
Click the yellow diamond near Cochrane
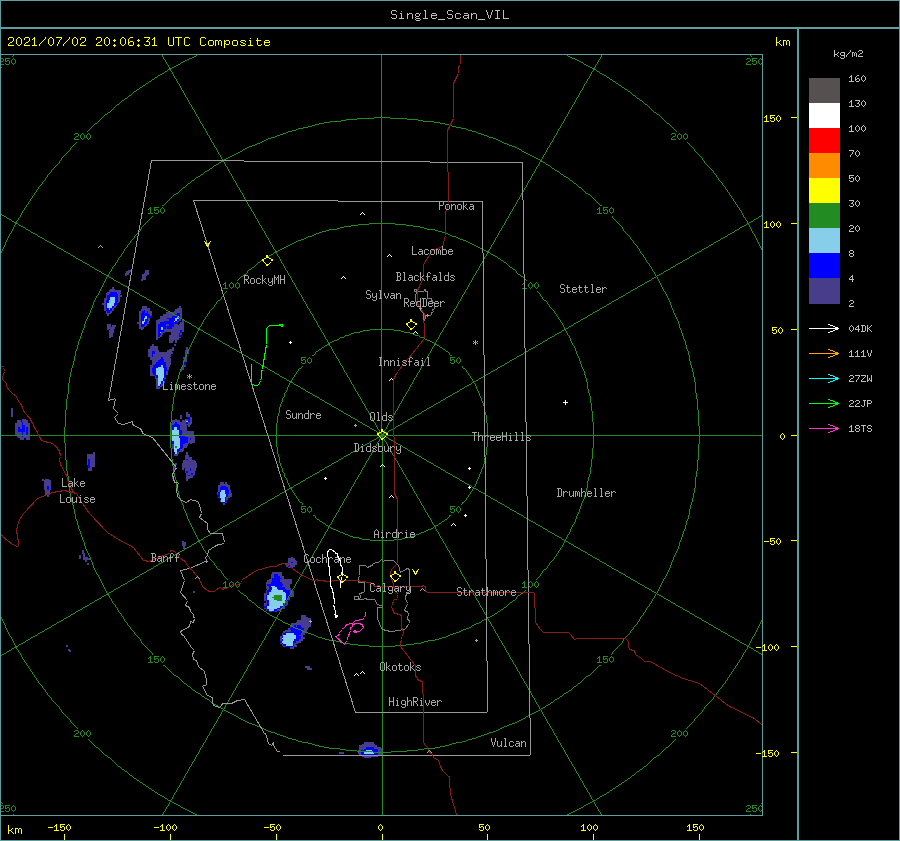[x=342, y=578]
